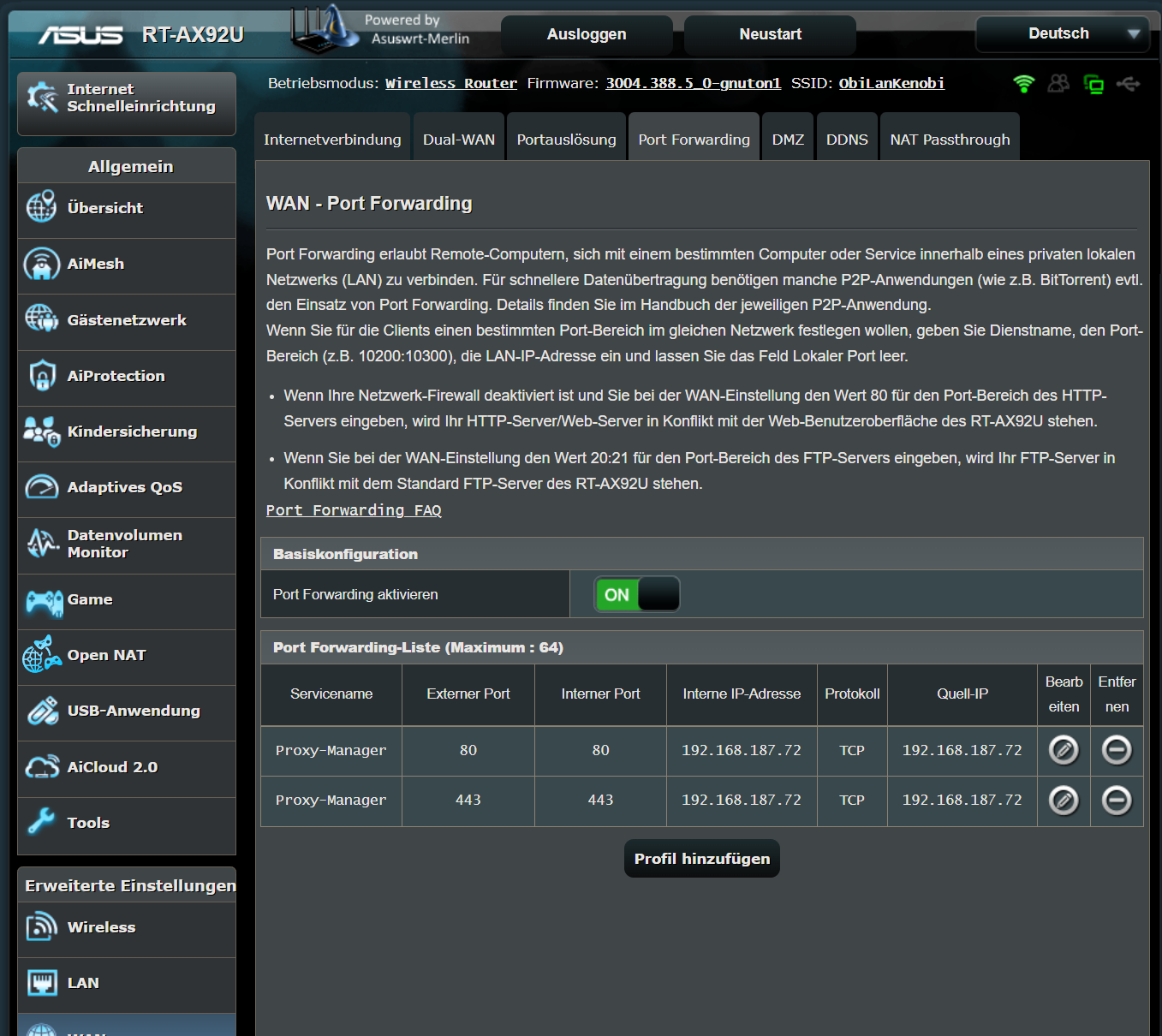Open the NAT Passthrough tab

click(x=950, y=139)
